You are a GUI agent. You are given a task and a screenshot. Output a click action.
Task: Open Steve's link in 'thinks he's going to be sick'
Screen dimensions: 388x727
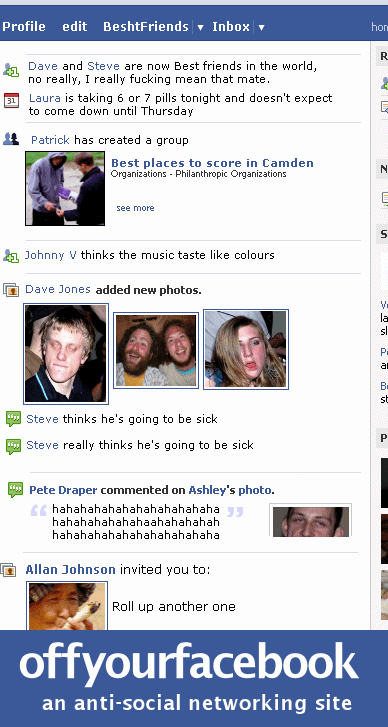pyautogui.click(x=42, y=419)
